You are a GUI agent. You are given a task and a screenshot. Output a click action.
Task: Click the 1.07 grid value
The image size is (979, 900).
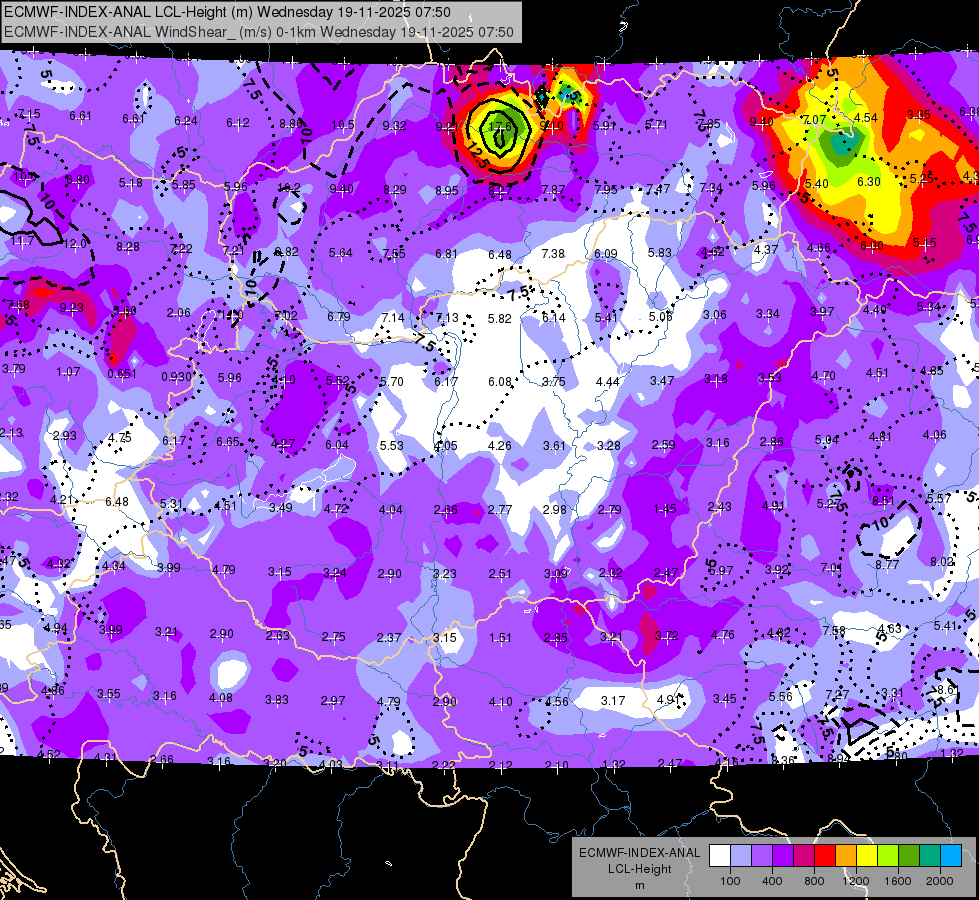pos(68,372)
